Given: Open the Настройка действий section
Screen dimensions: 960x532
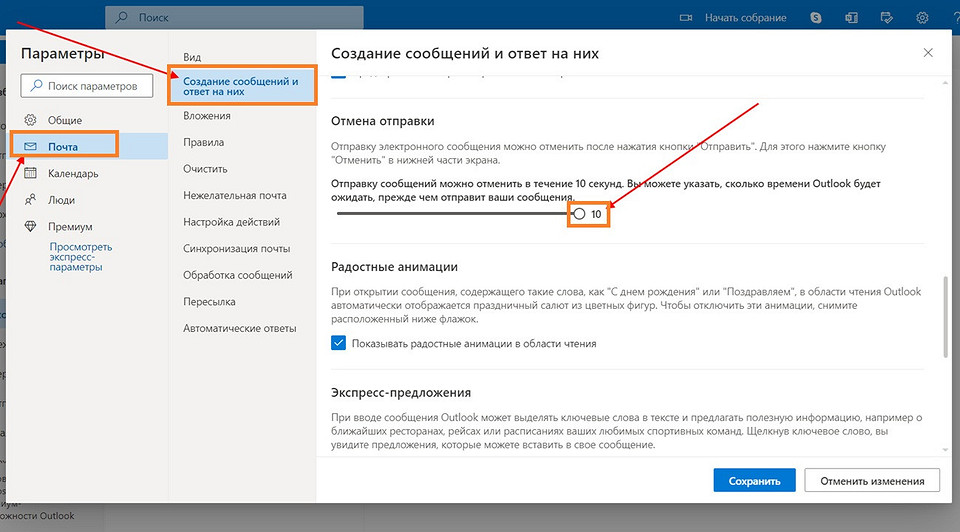Looking at the screenshot, I should 231,222.
